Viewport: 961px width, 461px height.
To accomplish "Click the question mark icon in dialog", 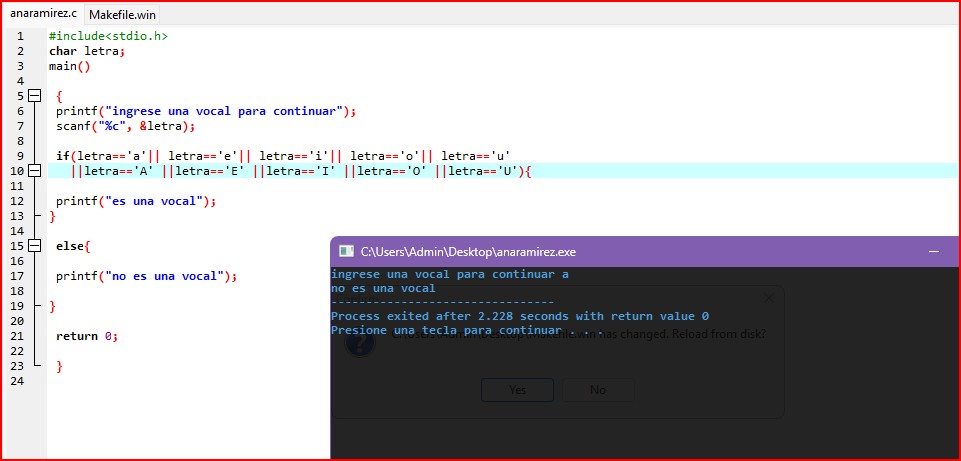I will (360, 342).
